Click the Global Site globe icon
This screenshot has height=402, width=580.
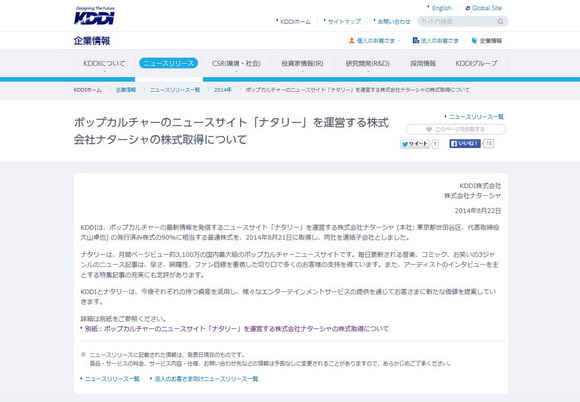(468, 8)
